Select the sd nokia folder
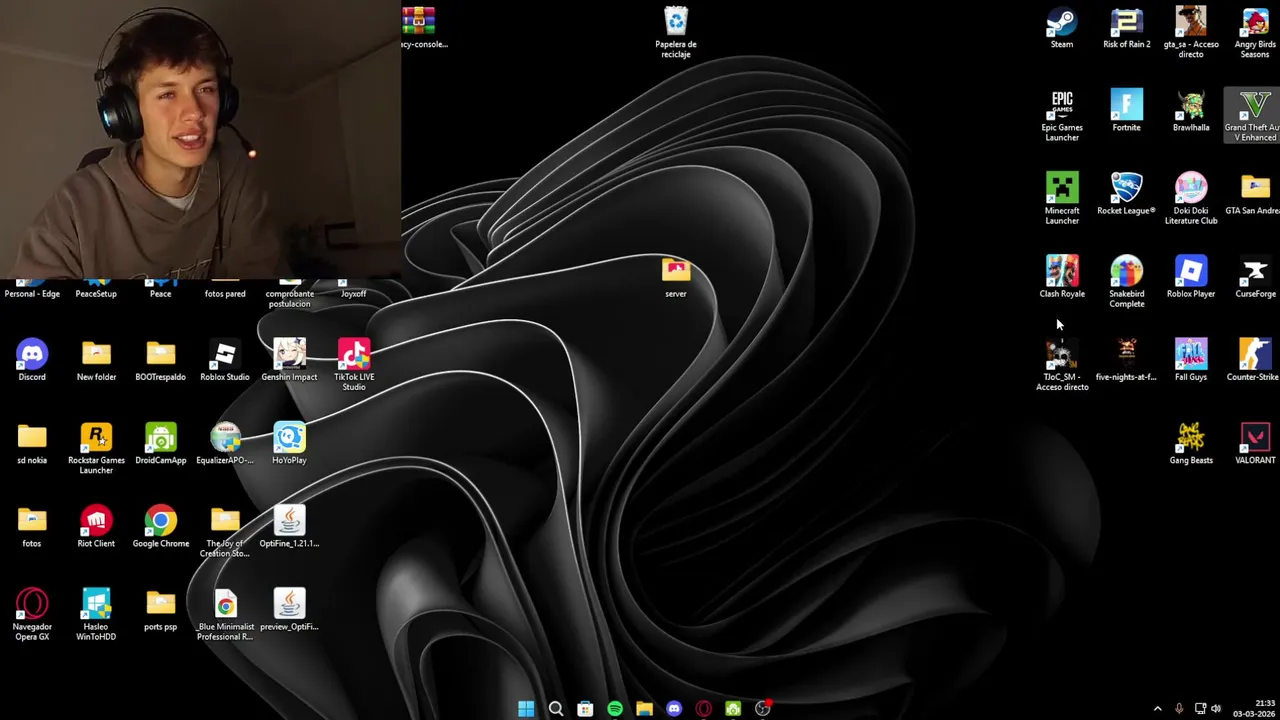This screenshot has height=720, width=1280. pyautogui.click(x=32, y=443)
